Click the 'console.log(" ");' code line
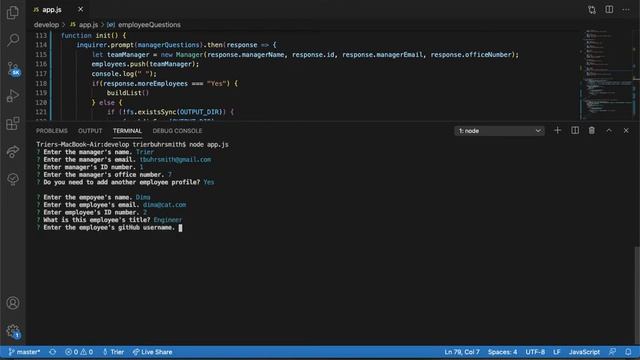Screen dimensions: 640x360 click(x=124, y=73)
